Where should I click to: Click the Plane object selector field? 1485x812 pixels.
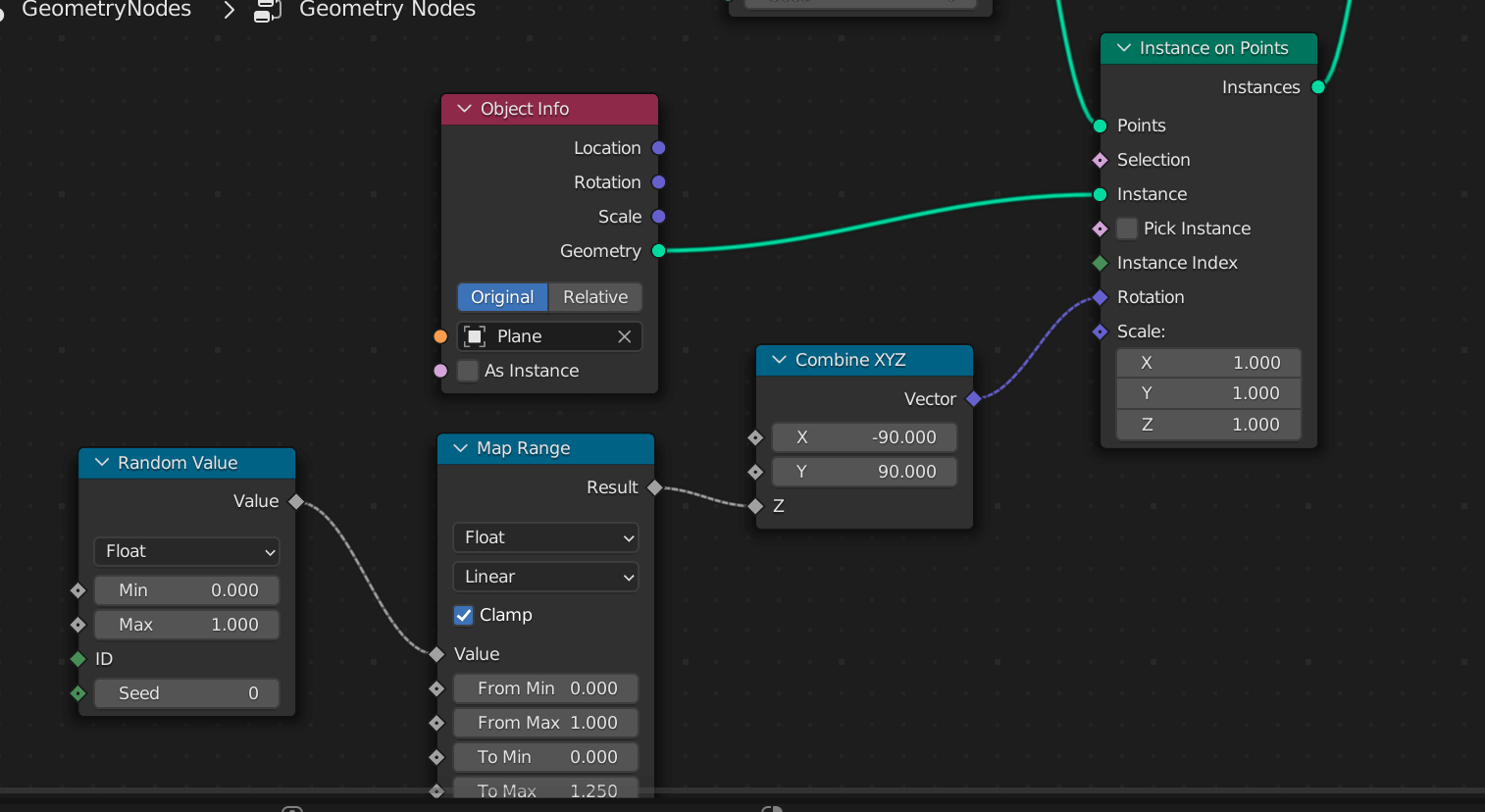point(549,336)
